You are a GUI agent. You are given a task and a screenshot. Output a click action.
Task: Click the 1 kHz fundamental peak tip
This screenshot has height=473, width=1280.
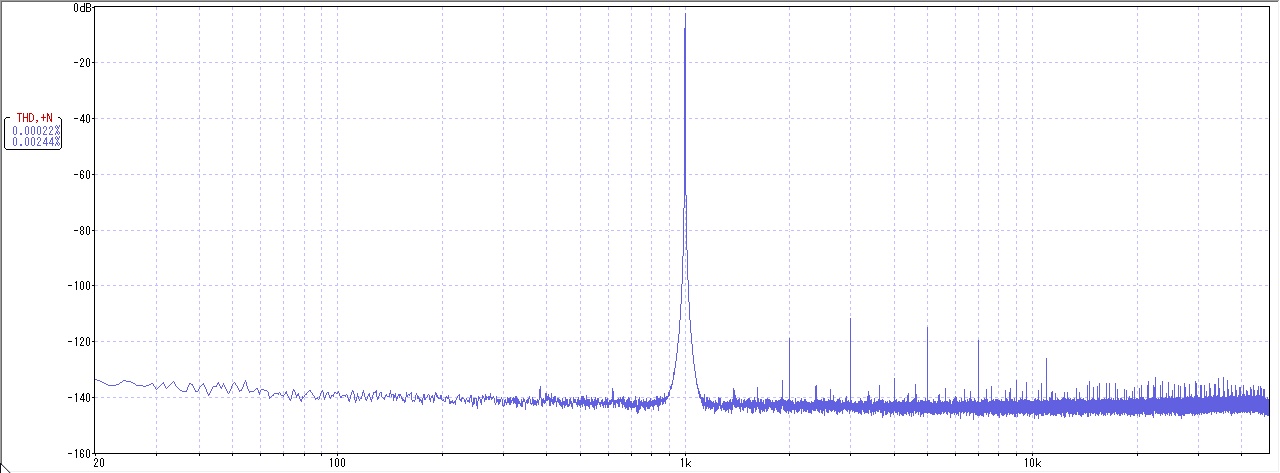[x=685, y=14]
